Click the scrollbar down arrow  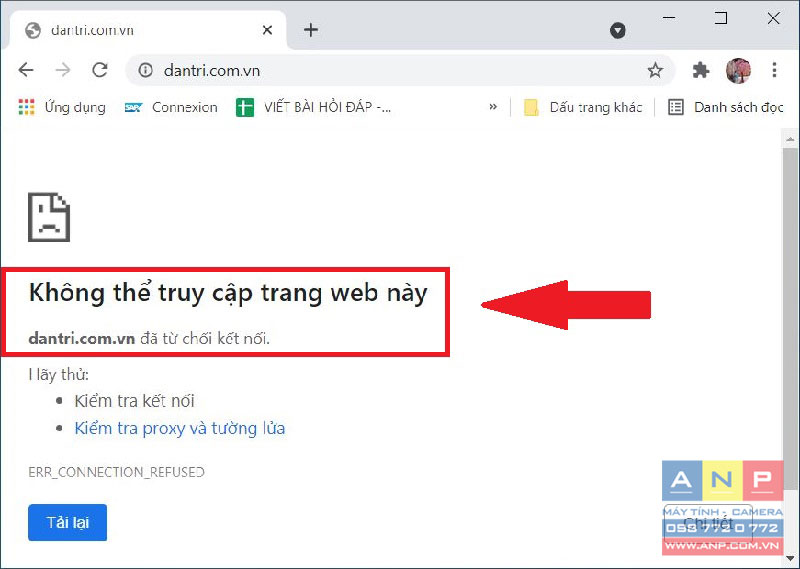(x=790, y=558)
